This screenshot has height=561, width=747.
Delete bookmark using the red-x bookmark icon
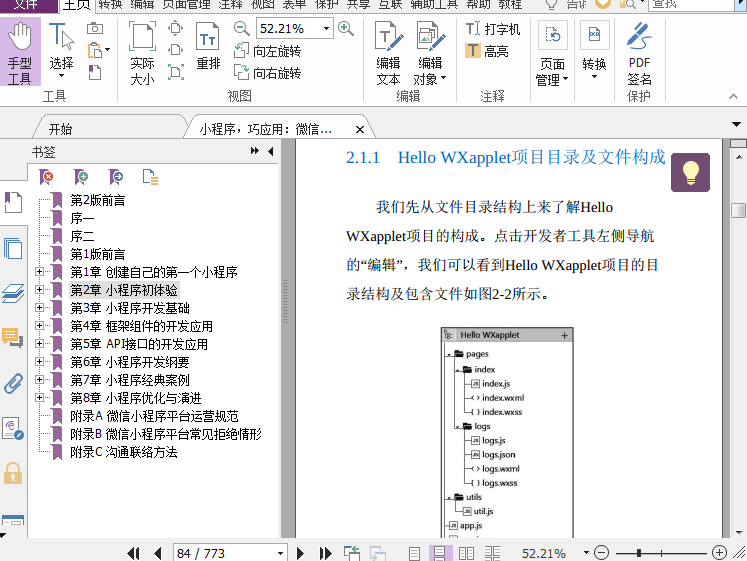click(x=46, y=177)
